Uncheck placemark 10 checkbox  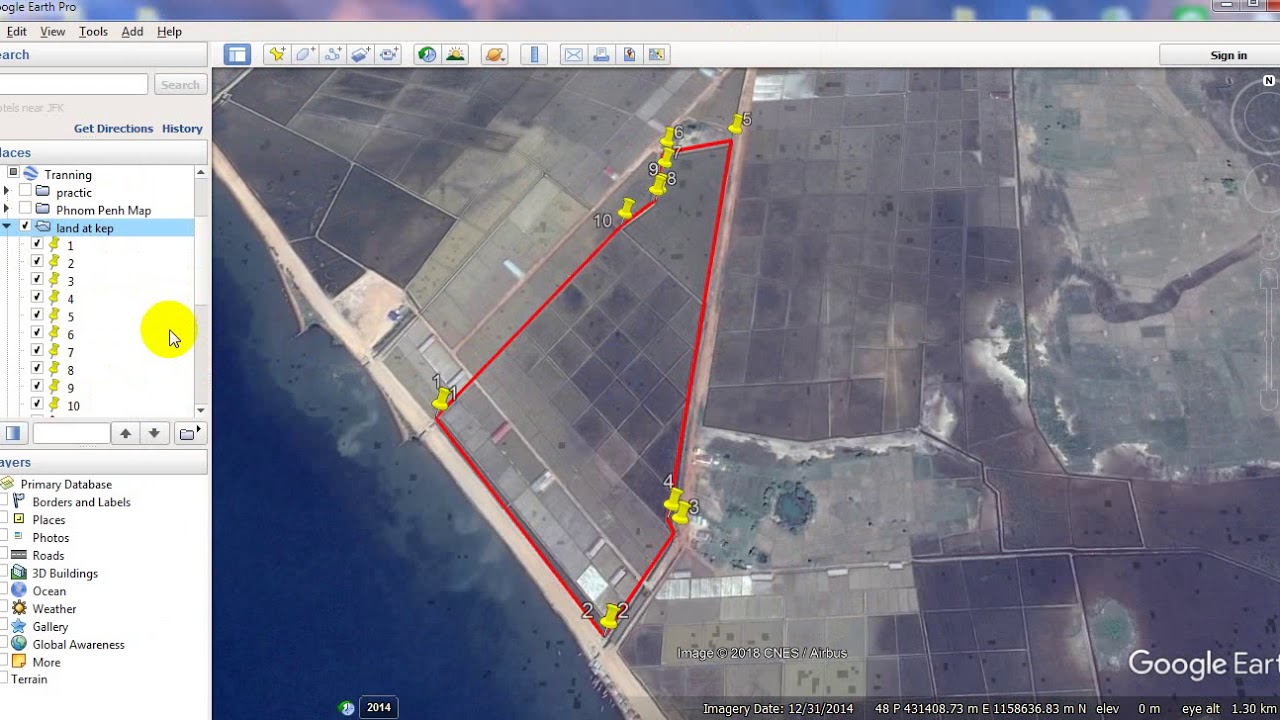[37, 404]
